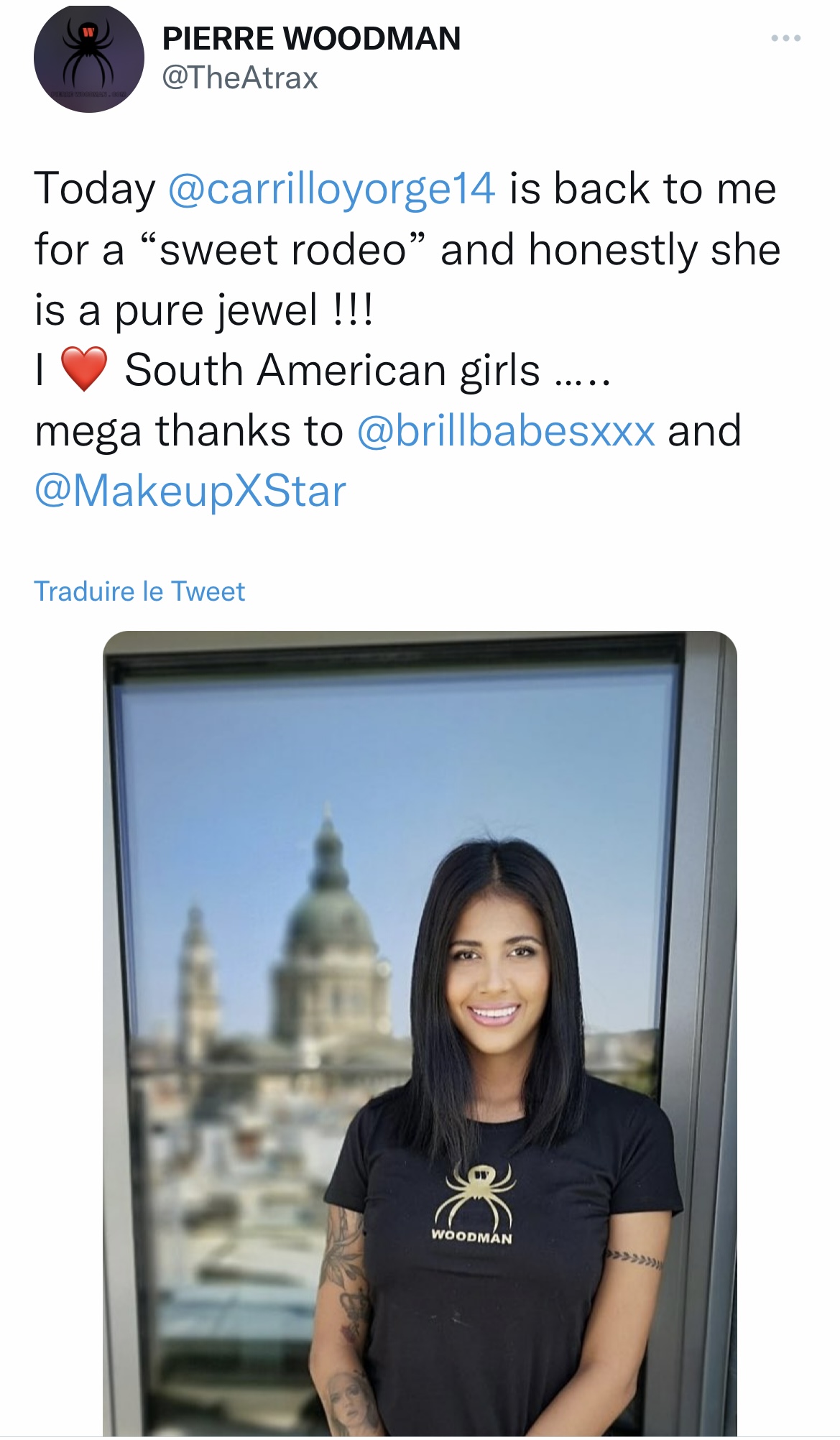840x1440 pixels.
Task: Click the spider logo profile avatar
Action: (x=89, y=60)
